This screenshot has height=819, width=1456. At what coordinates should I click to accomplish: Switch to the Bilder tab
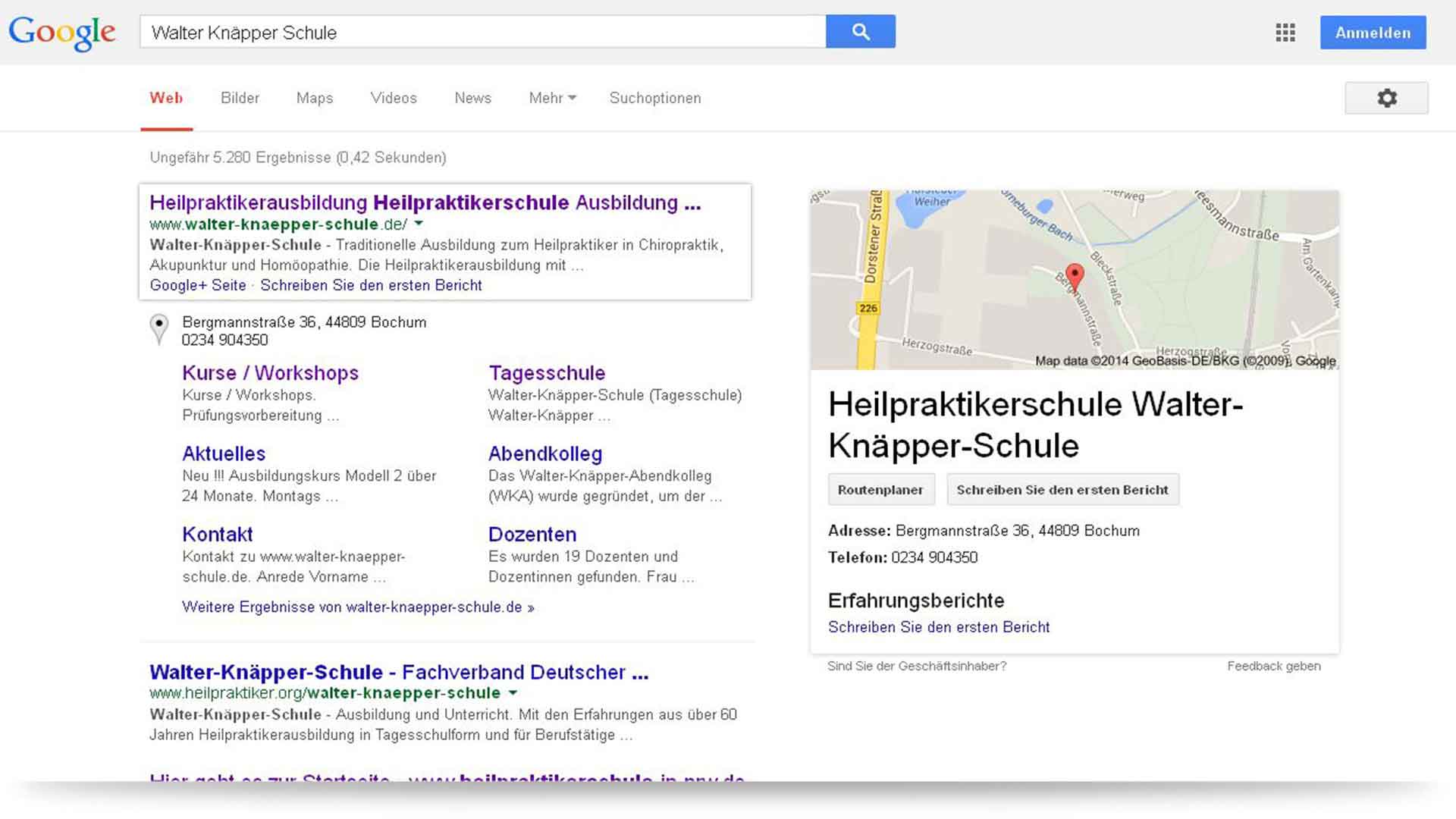click(x=240, y=98)
